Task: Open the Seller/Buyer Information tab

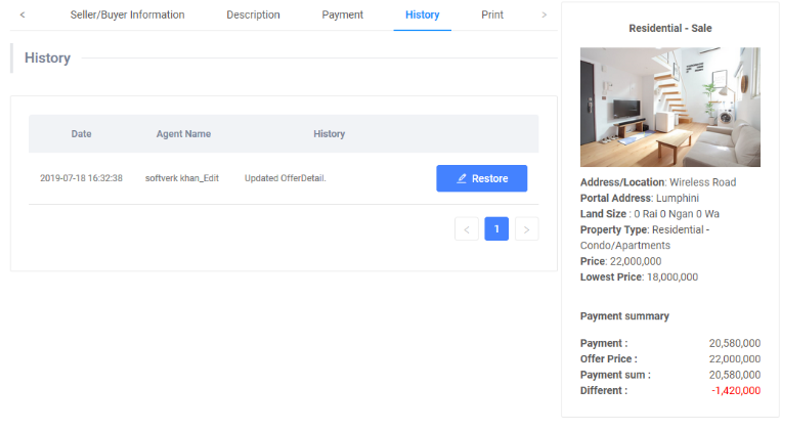Action: [127, 15]
